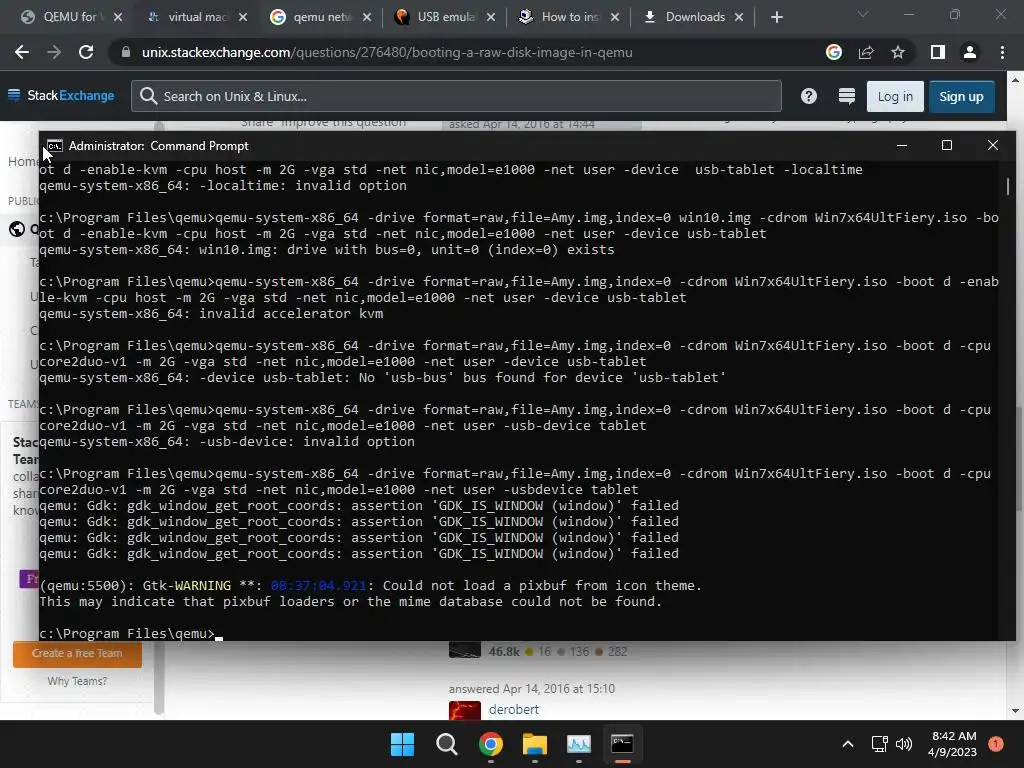This screenshot has width=1024, height=768.
Task: Open the Stack Exchange help icon
Action: click(x=808, y=96)
